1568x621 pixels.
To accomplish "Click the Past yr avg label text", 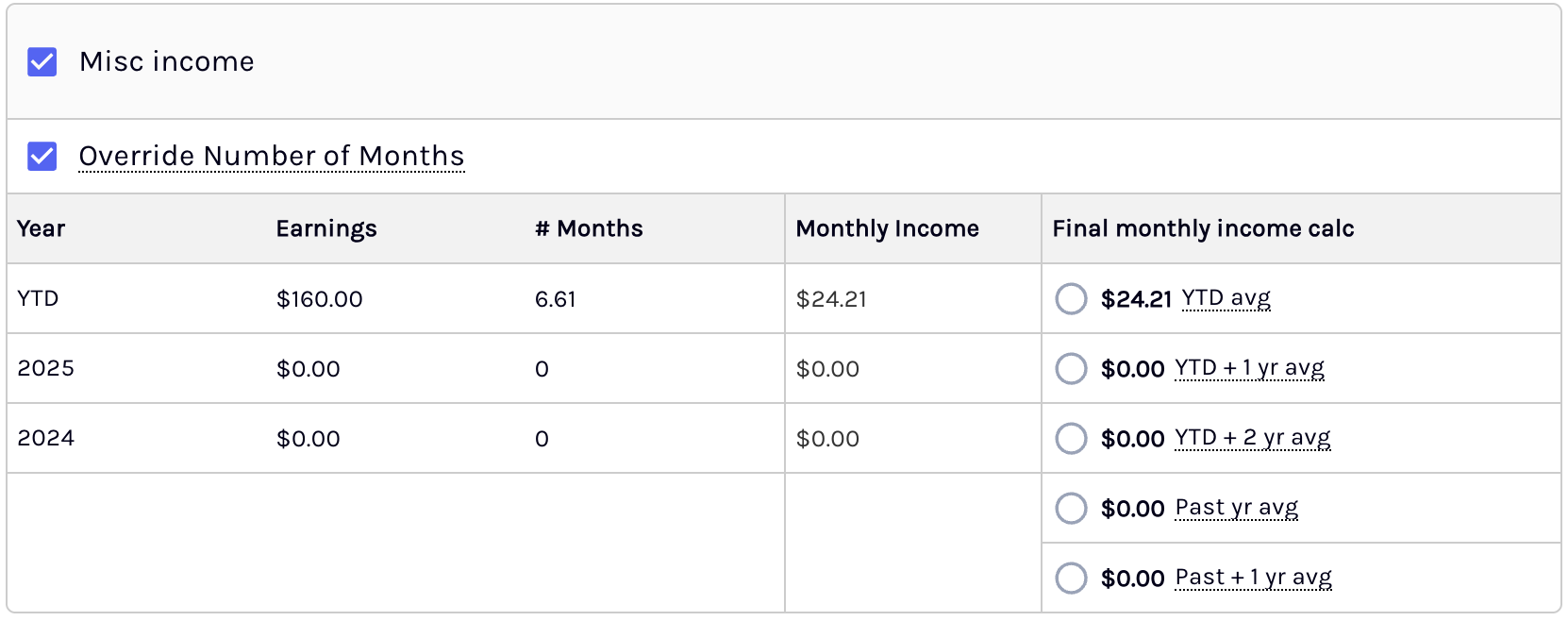I will (x=1237, y=508).
